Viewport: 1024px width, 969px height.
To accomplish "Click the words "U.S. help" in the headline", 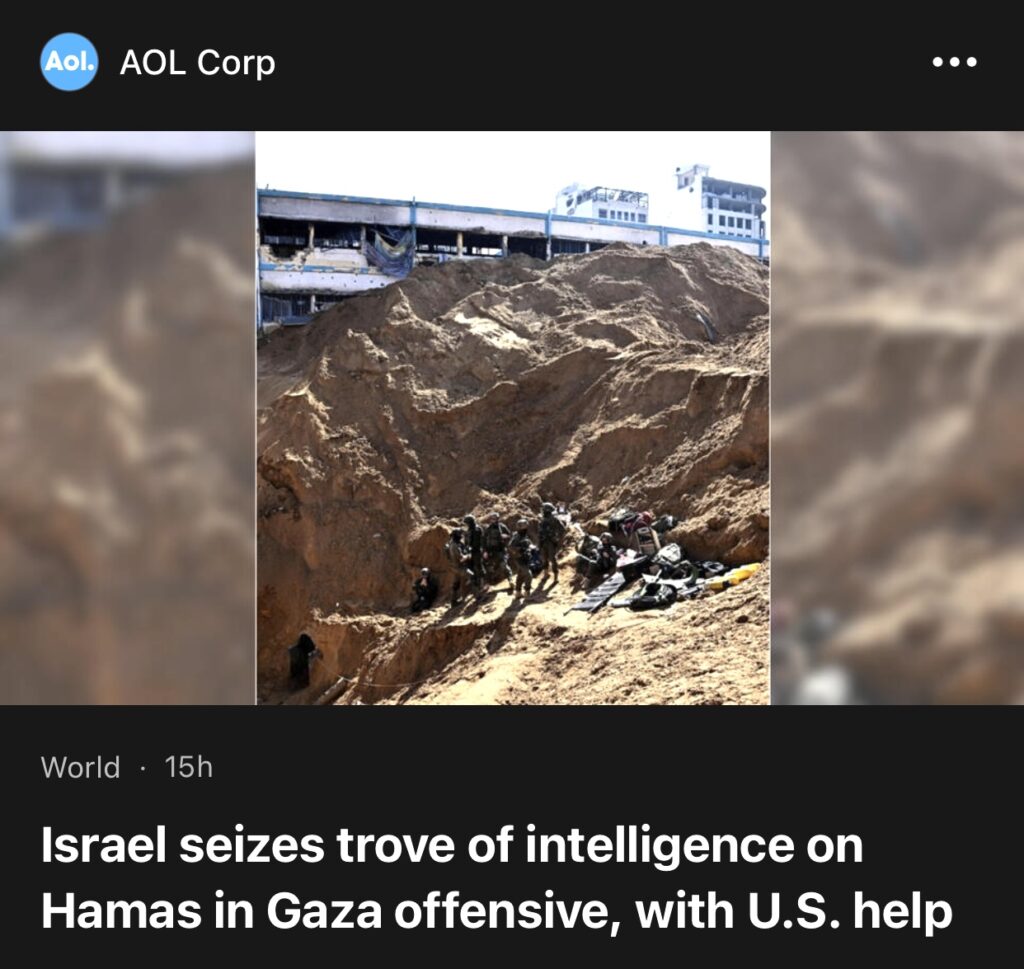I will [850, 910].
